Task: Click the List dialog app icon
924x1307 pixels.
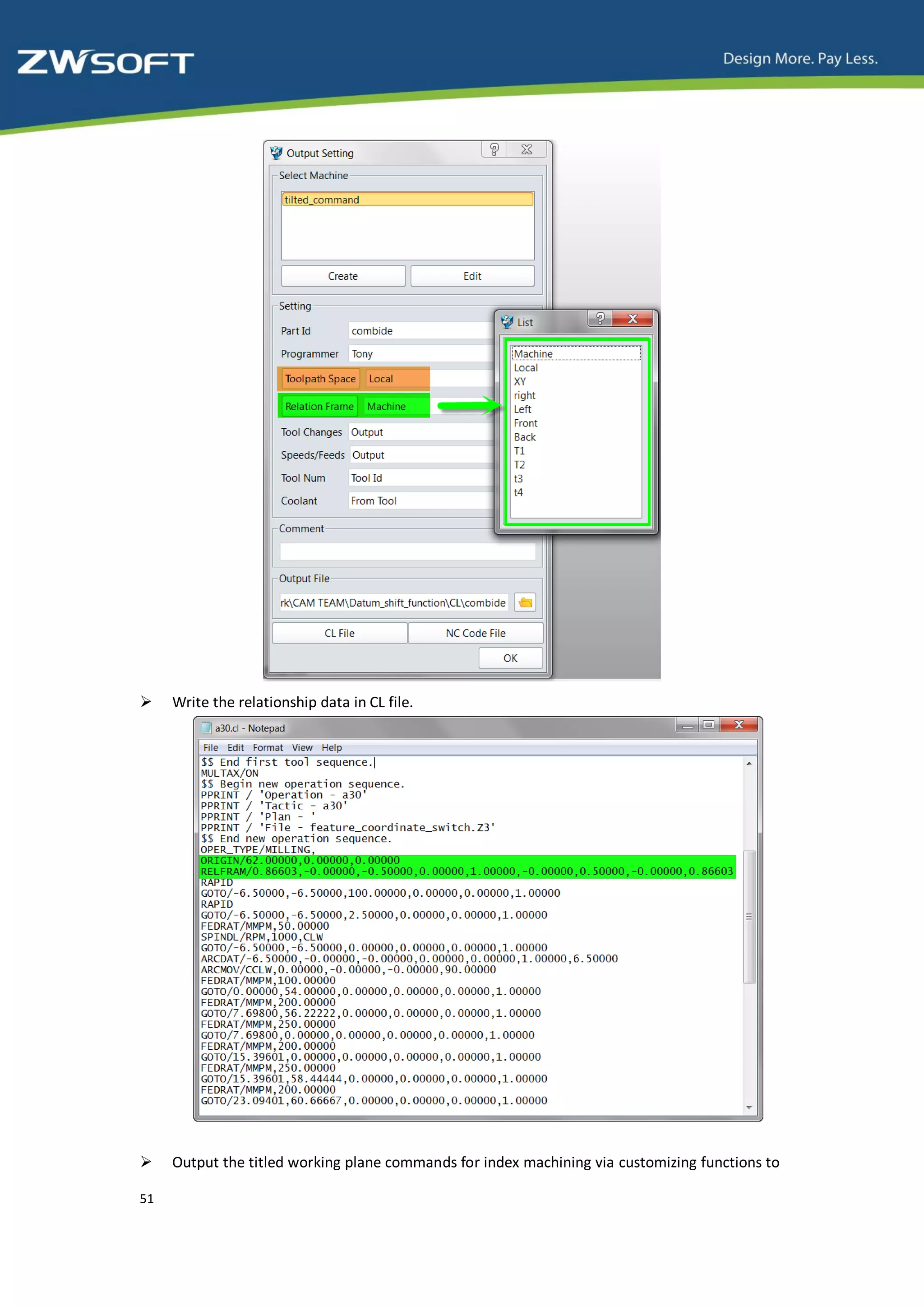Action: click(x=507, y=322)
